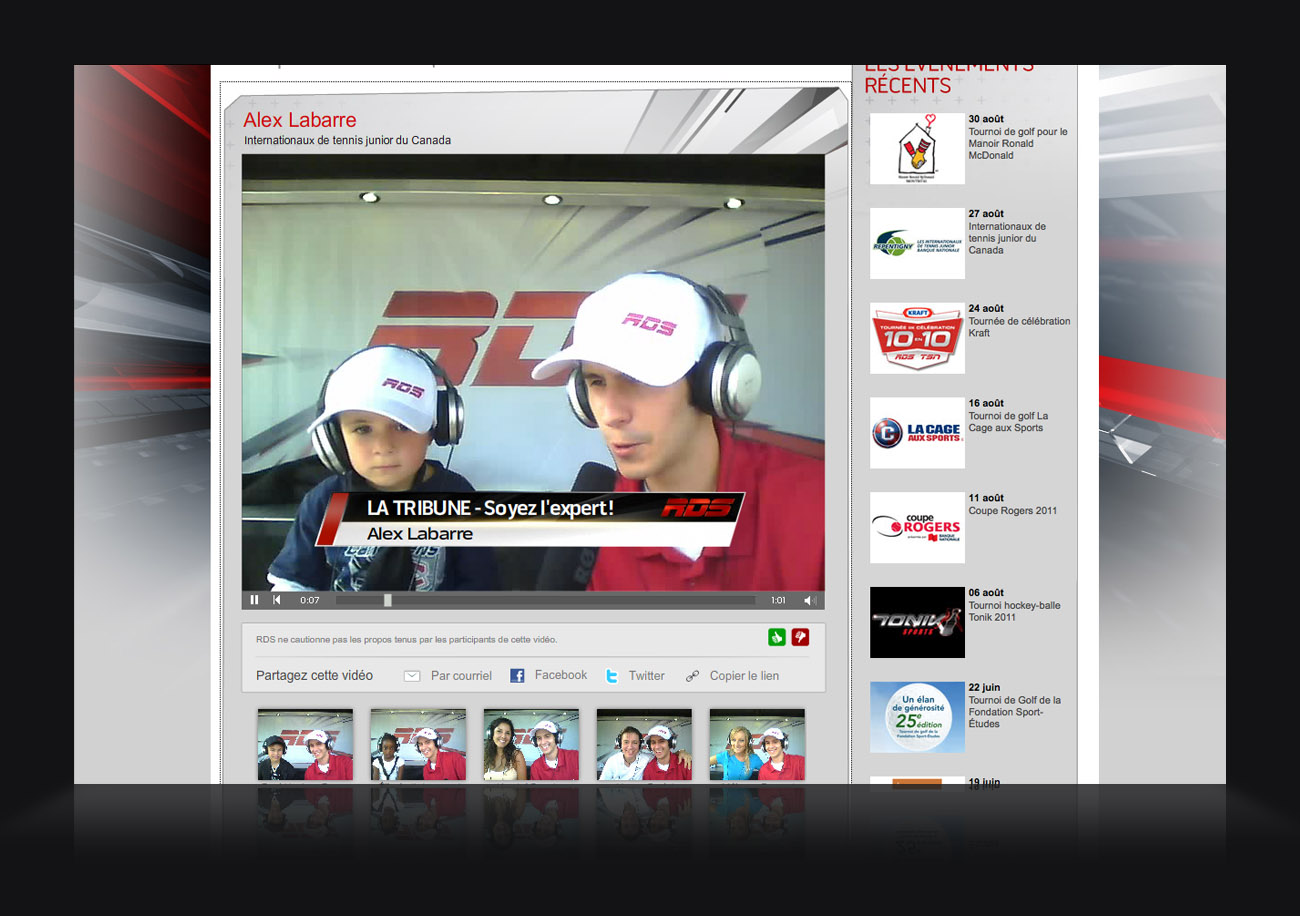This screenshot has width=1300, height=916.
Task: Open "Tournoi de Golf de la Fondation Sport-Études" link
Action: pos(1014,712)
